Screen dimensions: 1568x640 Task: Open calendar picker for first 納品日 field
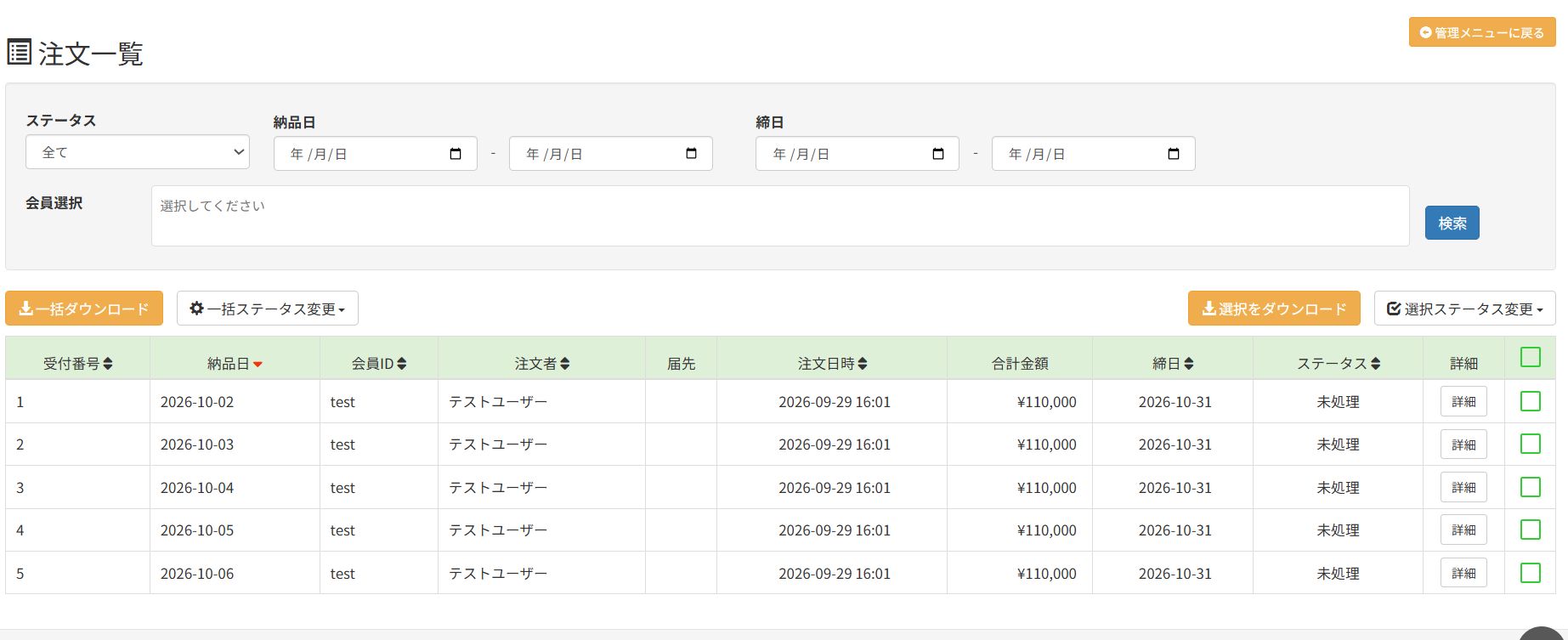point(456,154)
